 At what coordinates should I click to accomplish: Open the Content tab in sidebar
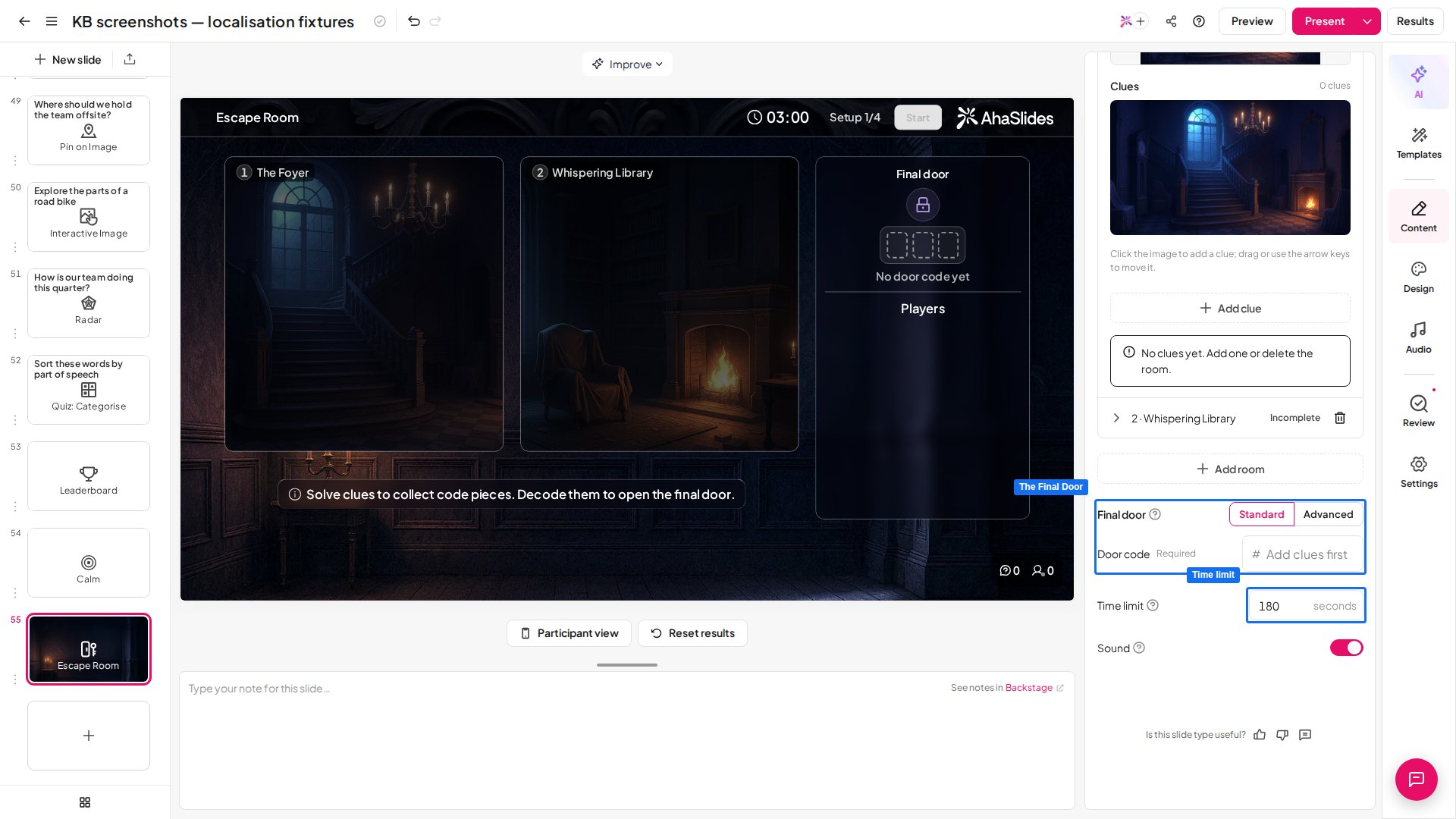[1418, 216]
